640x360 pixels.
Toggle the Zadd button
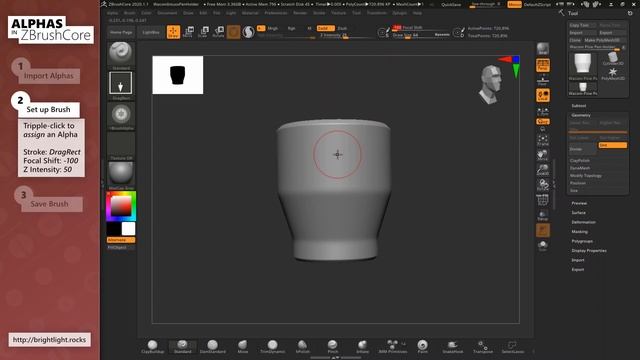point(325,28)
